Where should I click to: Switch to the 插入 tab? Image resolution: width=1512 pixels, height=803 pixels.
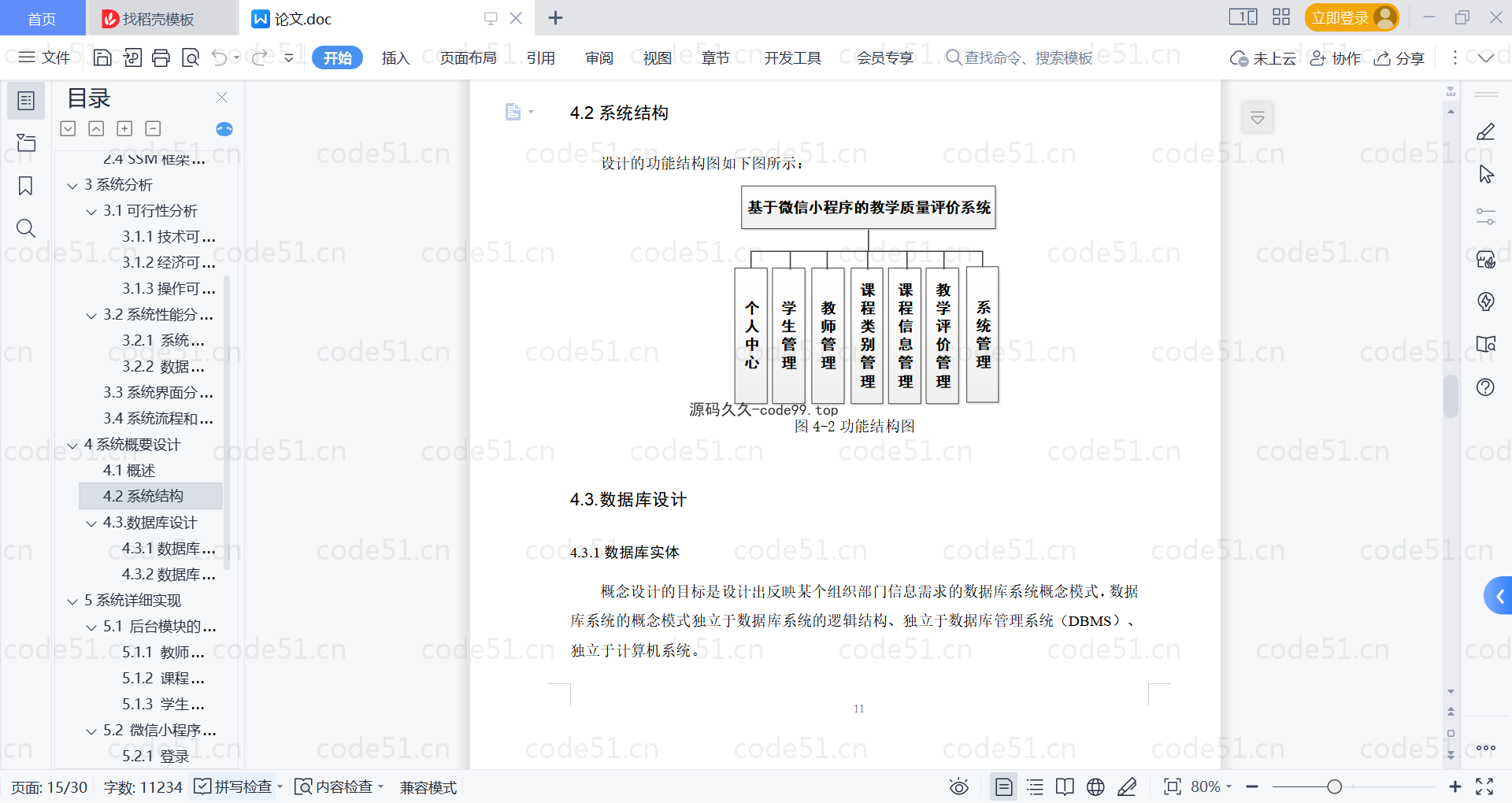[x=395, y=57]
